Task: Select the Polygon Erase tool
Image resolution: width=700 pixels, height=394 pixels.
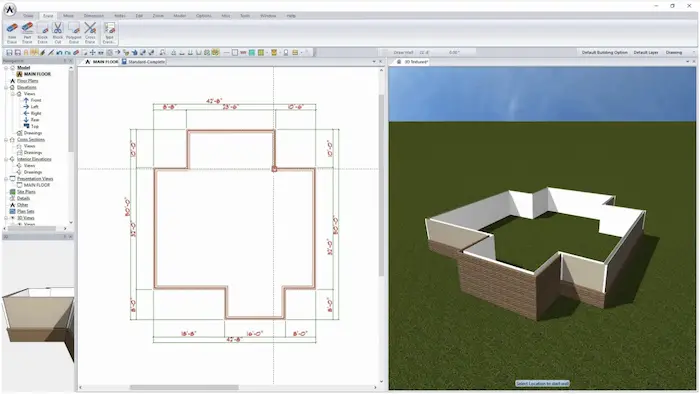Action: pos(74,33)
